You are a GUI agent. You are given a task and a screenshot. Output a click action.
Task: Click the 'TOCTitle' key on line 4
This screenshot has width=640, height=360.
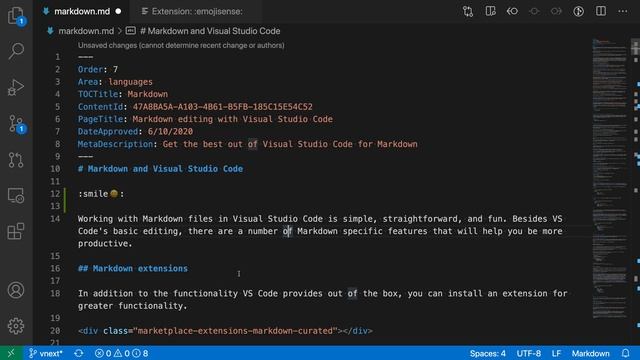[x=98, y=94]
